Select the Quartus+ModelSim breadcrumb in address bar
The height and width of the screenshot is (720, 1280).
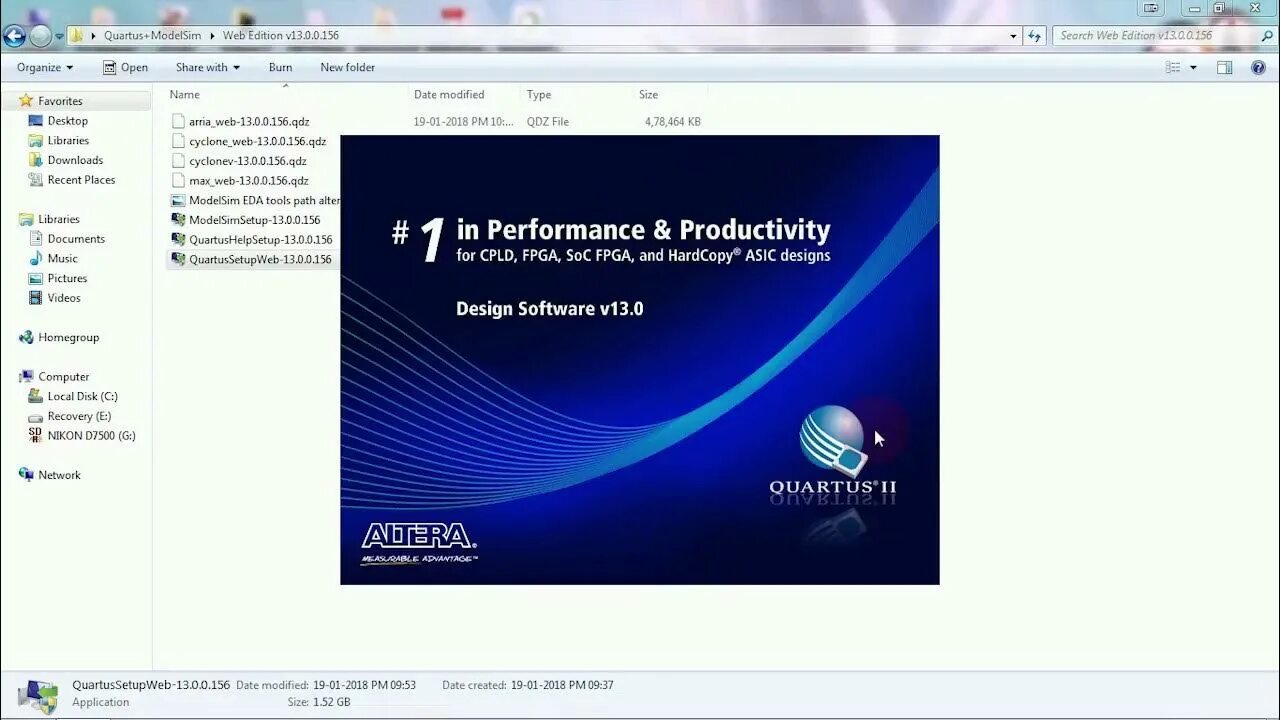pos(152,35)
